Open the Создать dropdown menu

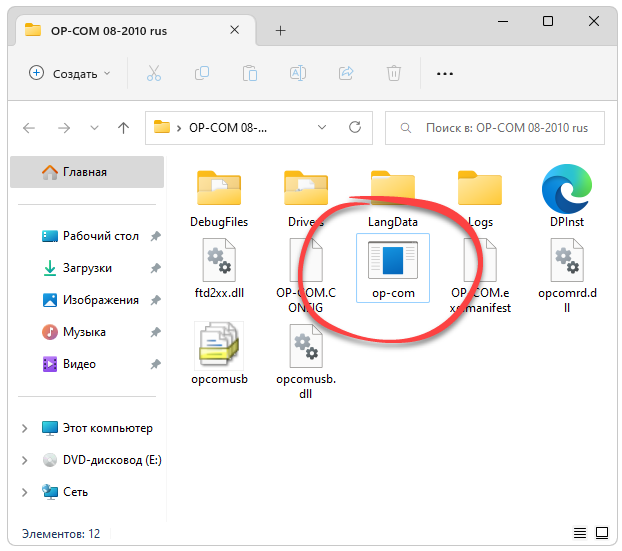click(x=70, y=73)
